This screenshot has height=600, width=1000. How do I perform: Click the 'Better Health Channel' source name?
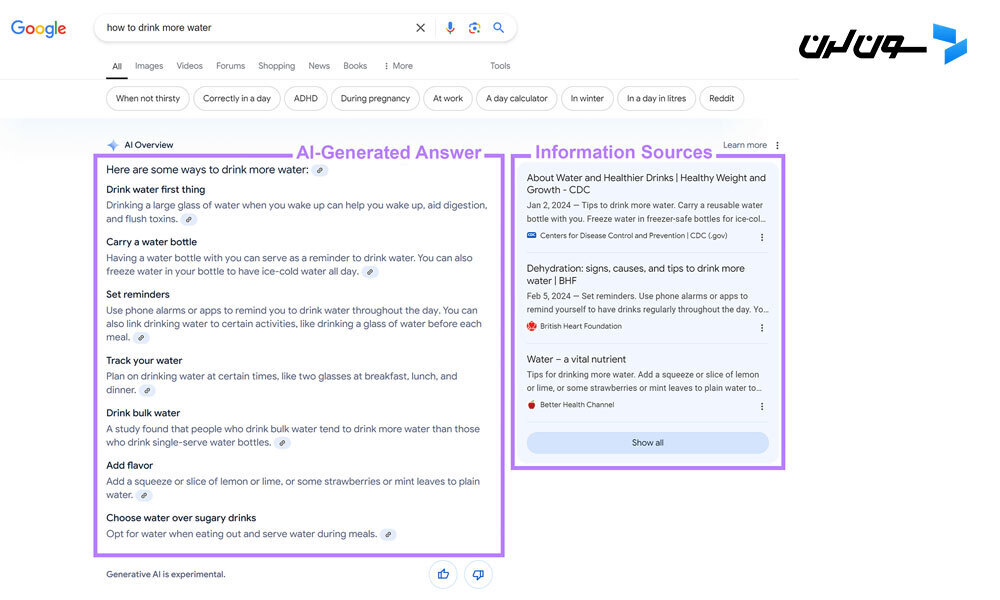point(577,405)
